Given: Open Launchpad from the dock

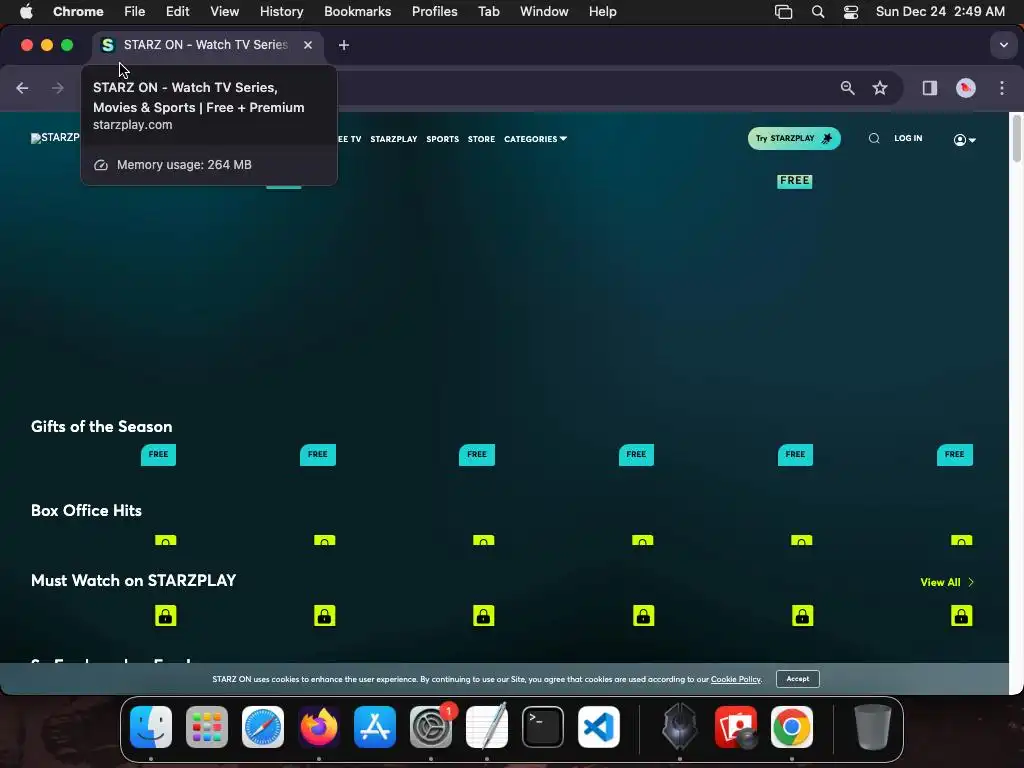Looking at the screenshot, I should click(x=207, y=727).
